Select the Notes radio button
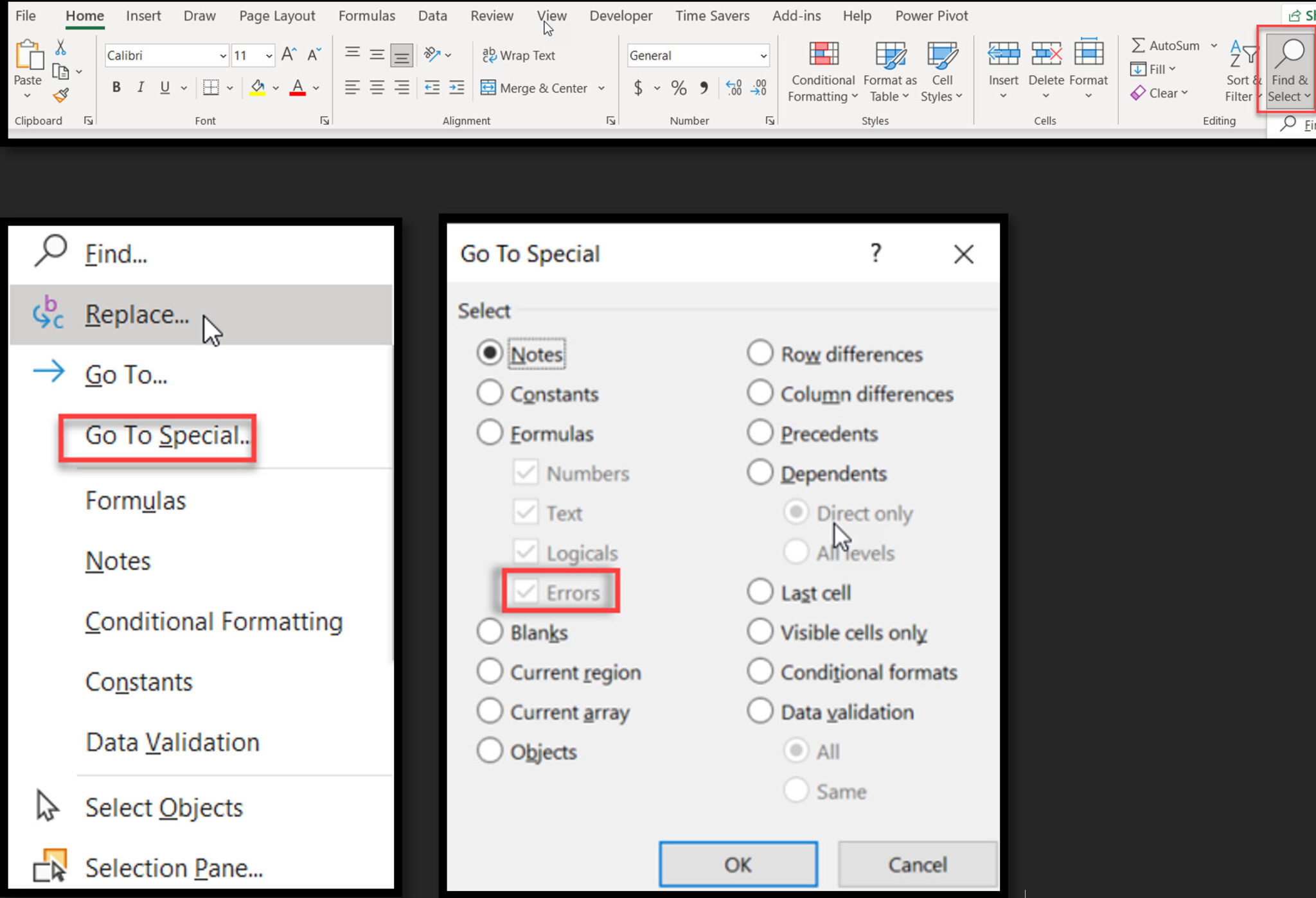1316x898 pixels. pos(490,353)
